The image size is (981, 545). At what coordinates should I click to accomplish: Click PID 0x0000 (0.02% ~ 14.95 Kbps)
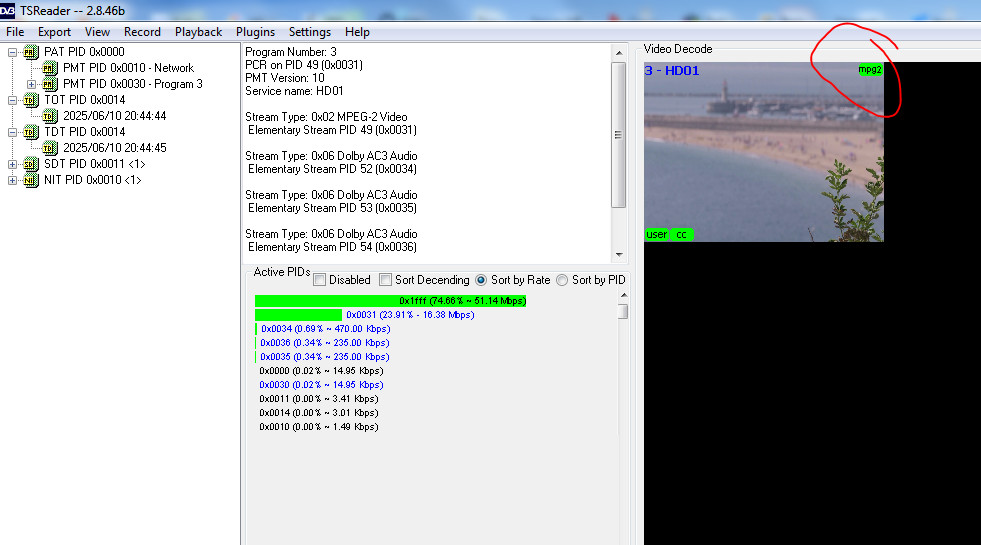pyautogui.click(x=321, y=371)
